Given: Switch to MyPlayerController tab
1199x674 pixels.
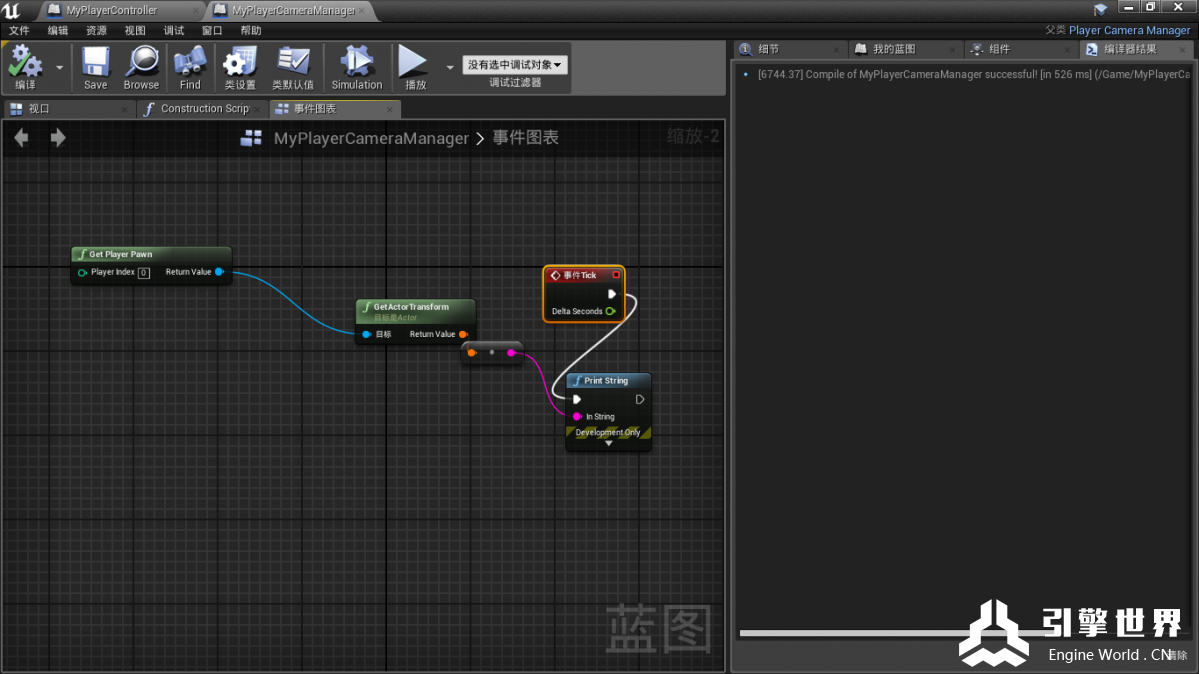Looking at the screenshot, I should (111, 11).
